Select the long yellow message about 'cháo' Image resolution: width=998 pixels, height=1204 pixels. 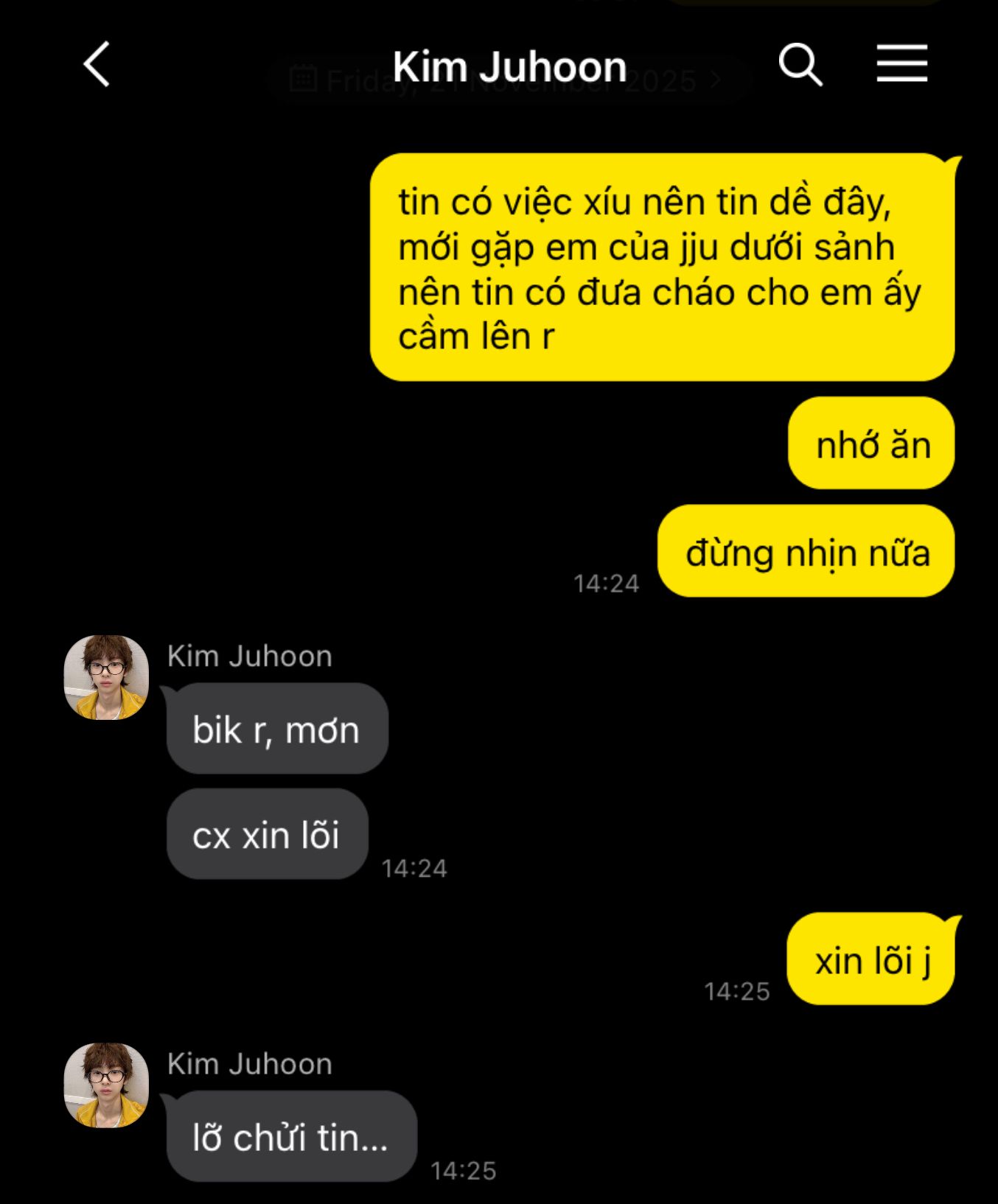pyautogui.click(x=662, y=267)
